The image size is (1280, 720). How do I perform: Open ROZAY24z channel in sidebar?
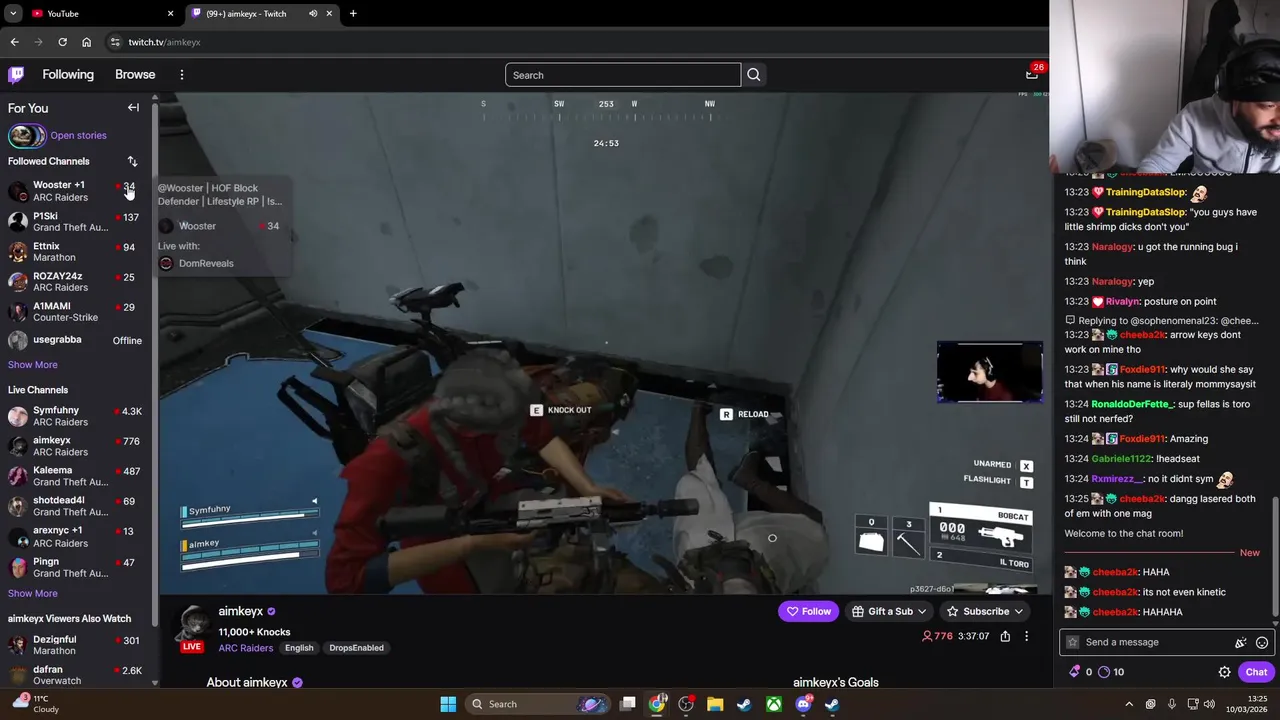pos(76,281)
